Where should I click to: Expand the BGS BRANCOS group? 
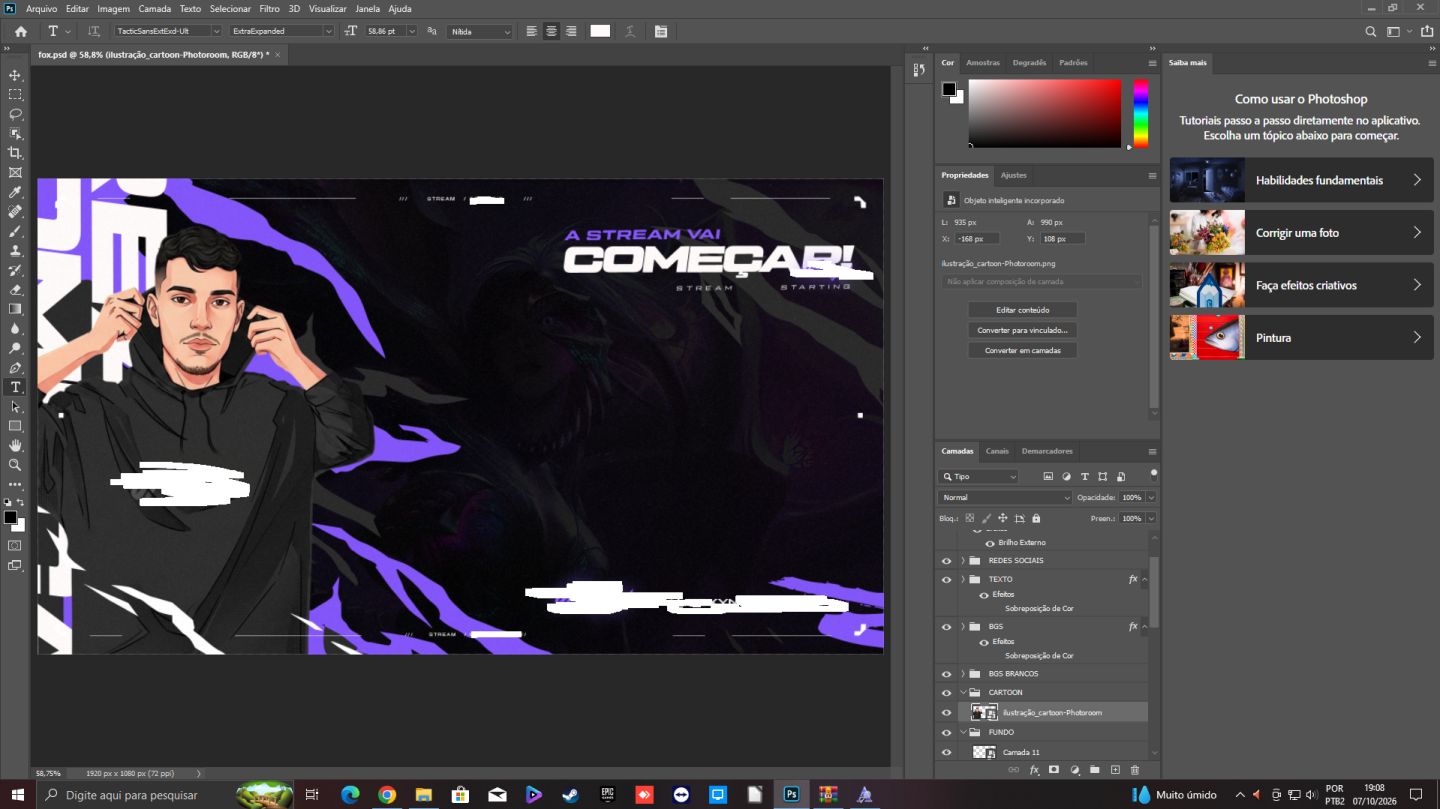click(x=963, y=674)
